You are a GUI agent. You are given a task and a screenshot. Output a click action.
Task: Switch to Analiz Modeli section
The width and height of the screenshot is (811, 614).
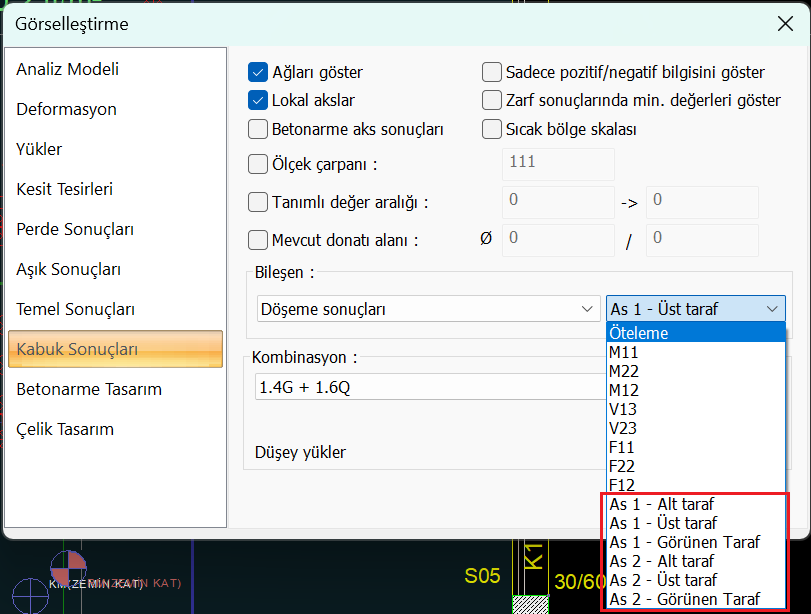click(x=68, y=69)
